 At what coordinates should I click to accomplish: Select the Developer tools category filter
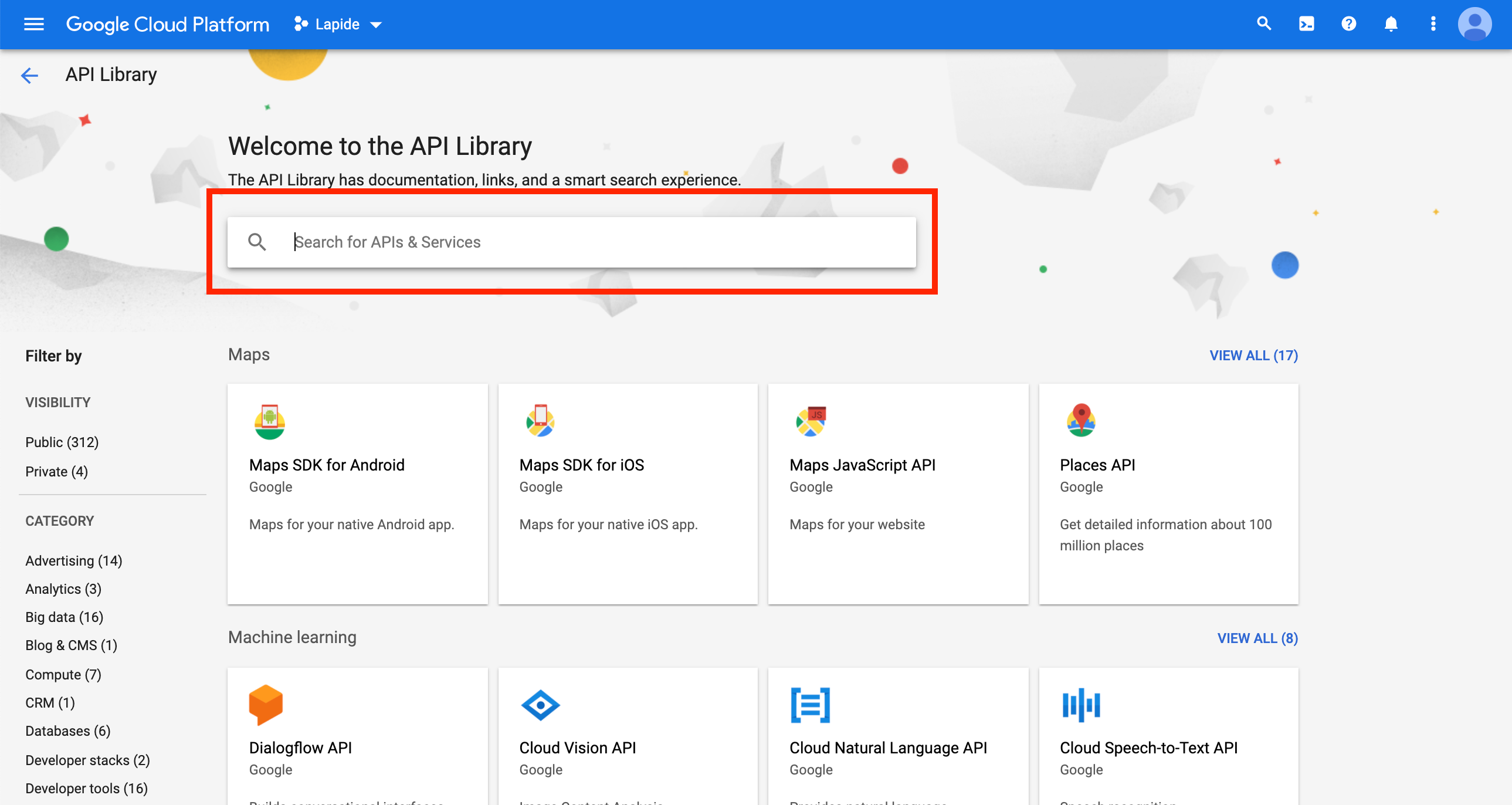point(86,789)
